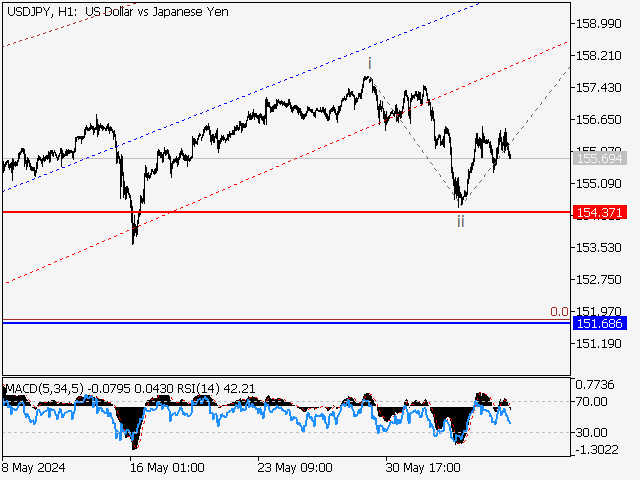Click the 0.7736 indicator scale value
Screen dimensions: 640x480
point(595,384)
